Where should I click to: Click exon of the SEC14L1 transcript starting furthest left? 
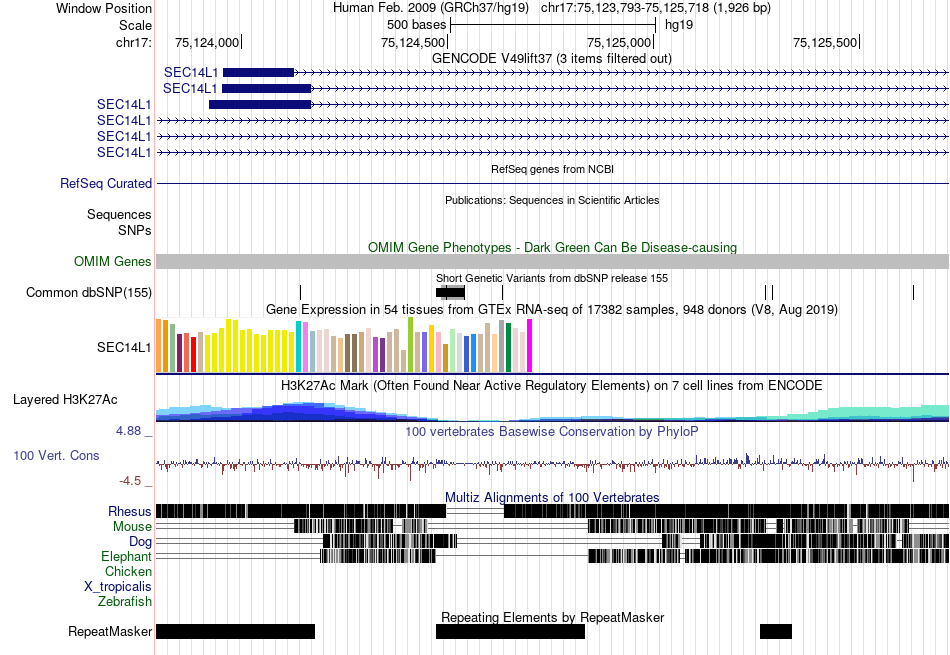click(260, 104)
